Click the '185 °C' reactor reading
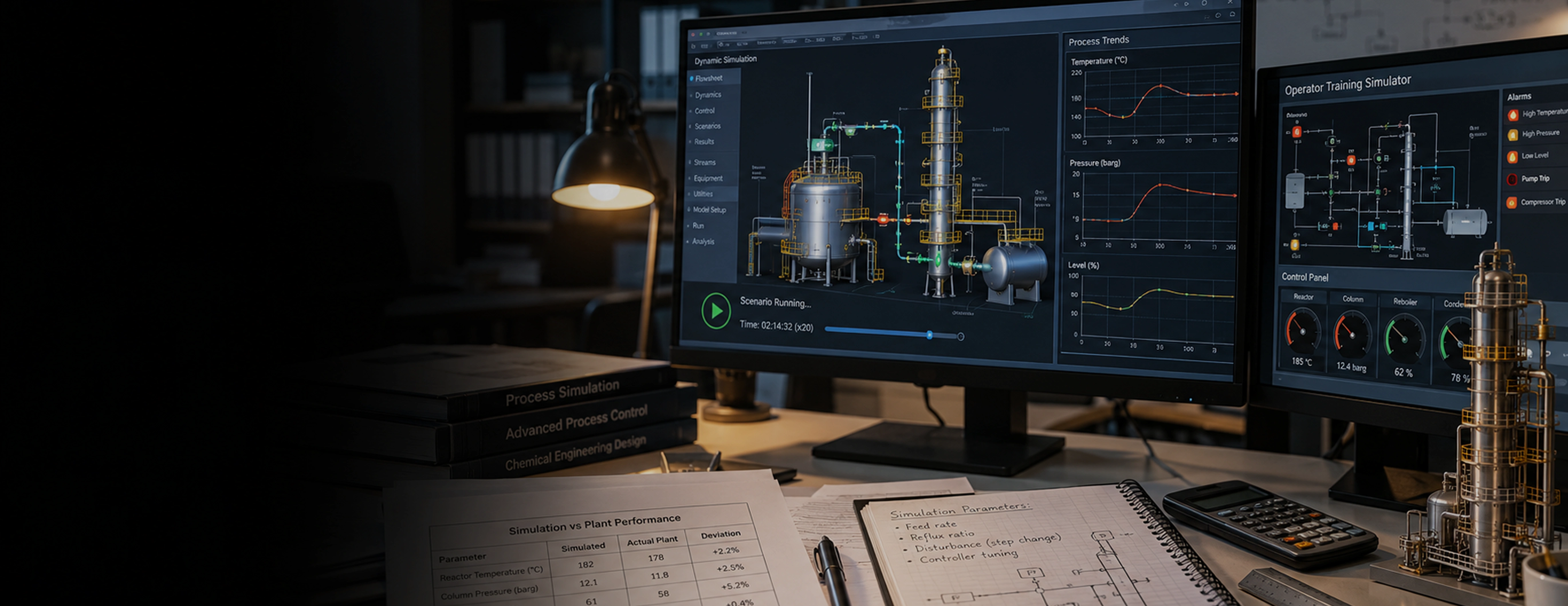The height and width of the screenshot is (606, 1568). (x=1302, y=361)
